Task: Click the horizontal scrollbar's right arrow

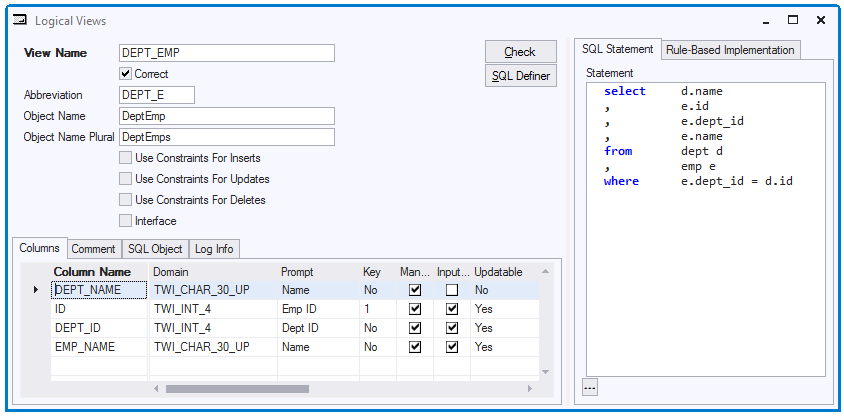Action: tap(530, 388)
